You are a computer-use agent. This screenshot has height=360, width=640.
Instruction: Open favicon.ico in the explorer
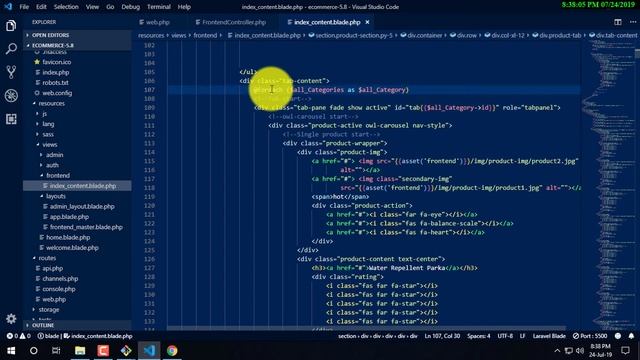[x=56, y=62]
